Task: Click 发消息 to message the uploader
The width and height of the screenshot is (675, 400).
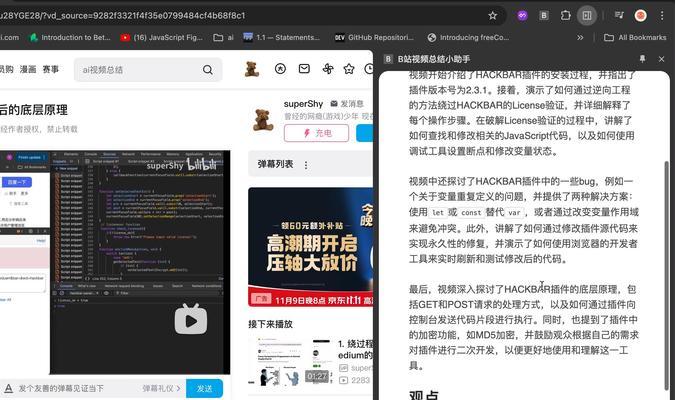Action: (x=347, y=104)
